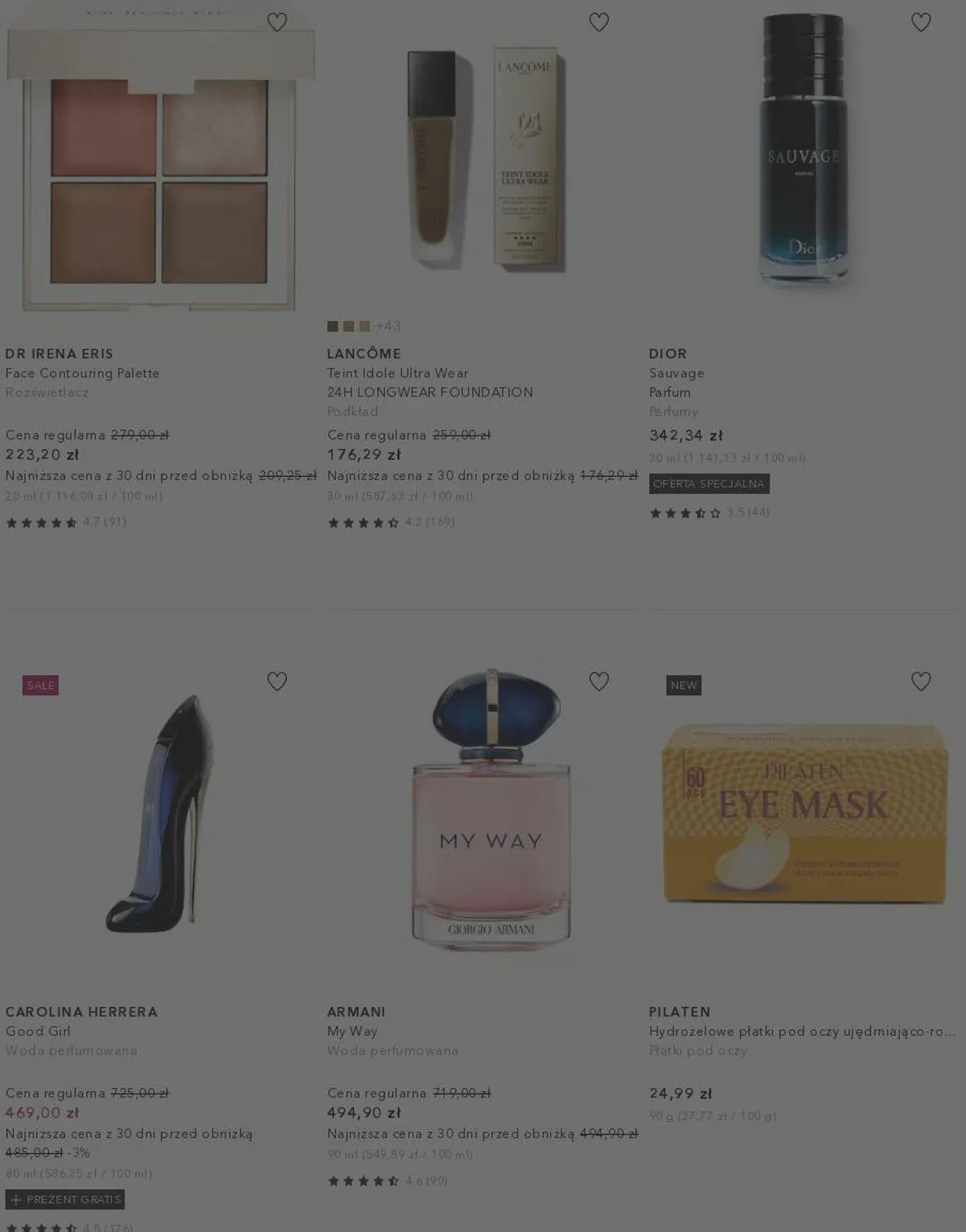Open Sauvage Parfum product title
Screen dimensions: 966x1232
click(x=677, y=383)
